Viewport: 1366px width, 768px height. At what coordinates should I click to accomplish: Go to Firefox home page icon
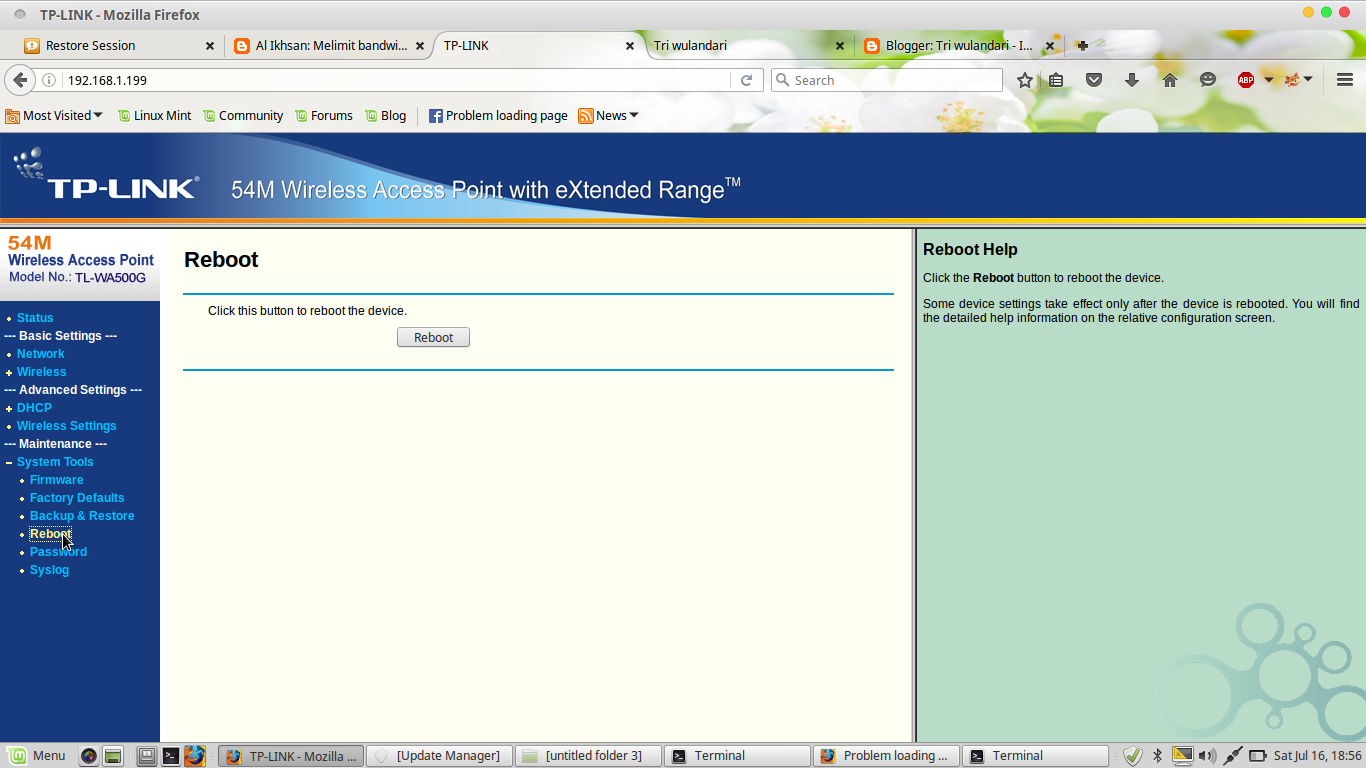(1170, 80)
